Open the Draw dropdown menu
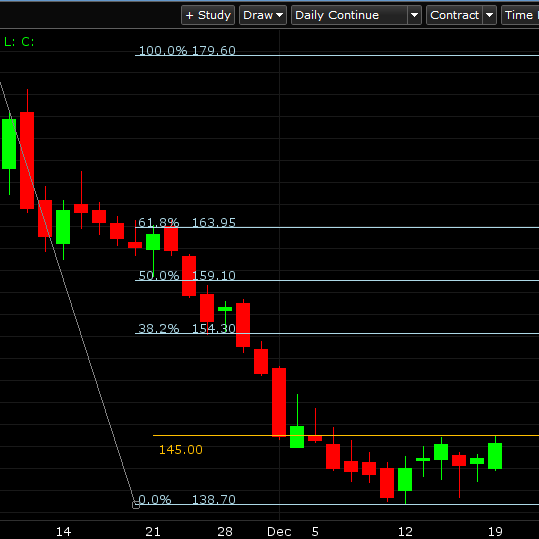Viewport: 539px width, 539px height. [x=263, y=15]
